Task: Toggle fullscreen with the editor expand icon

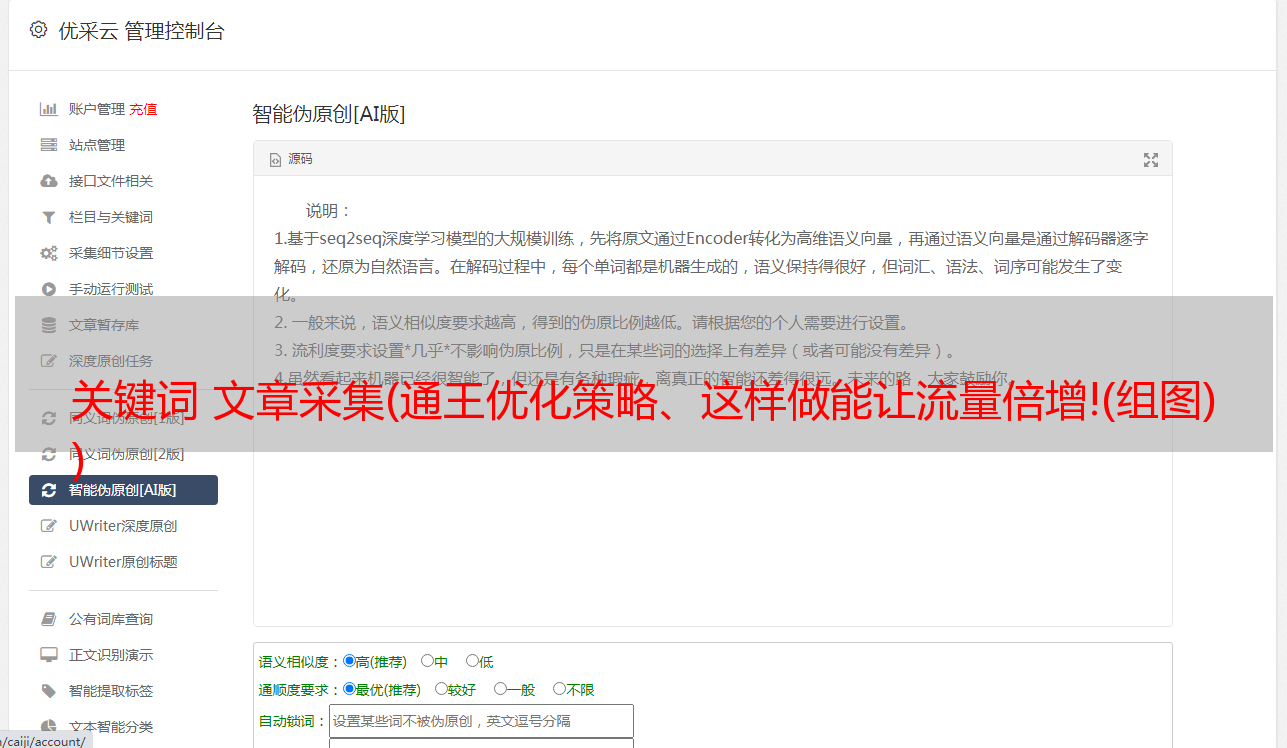Action: pyautogui.click(x=1151, y=160)
